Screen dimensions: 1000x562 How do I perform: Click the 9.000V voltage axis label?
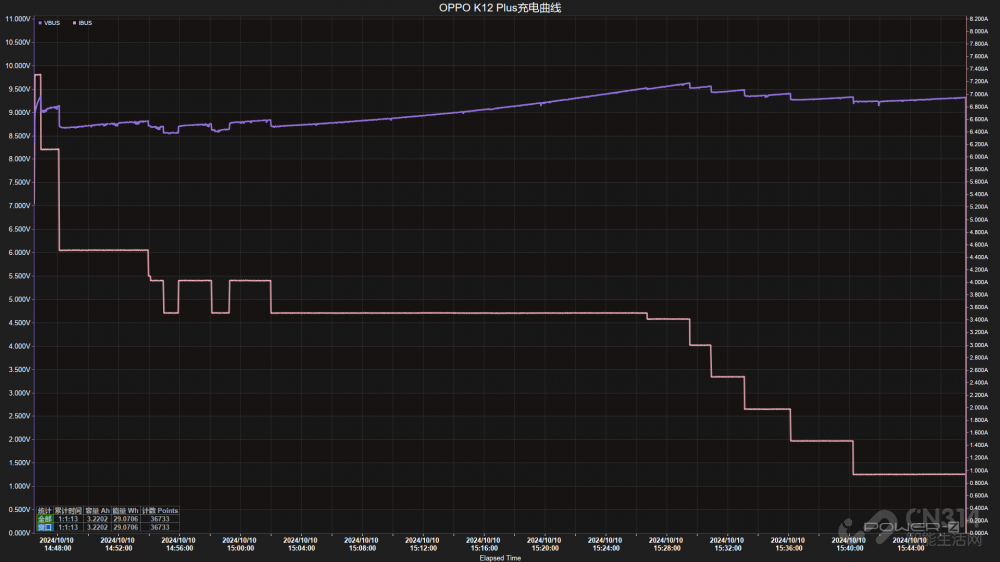19,112
